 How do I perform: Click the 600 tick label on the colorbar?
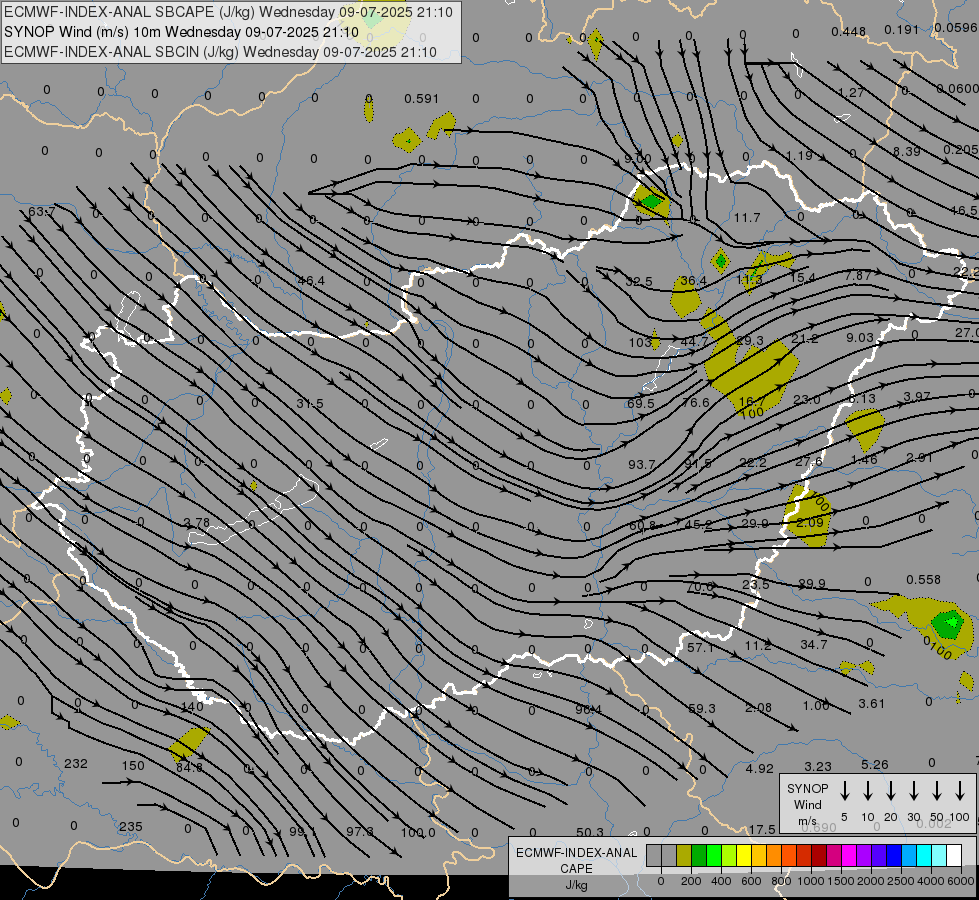pos(751,881)
